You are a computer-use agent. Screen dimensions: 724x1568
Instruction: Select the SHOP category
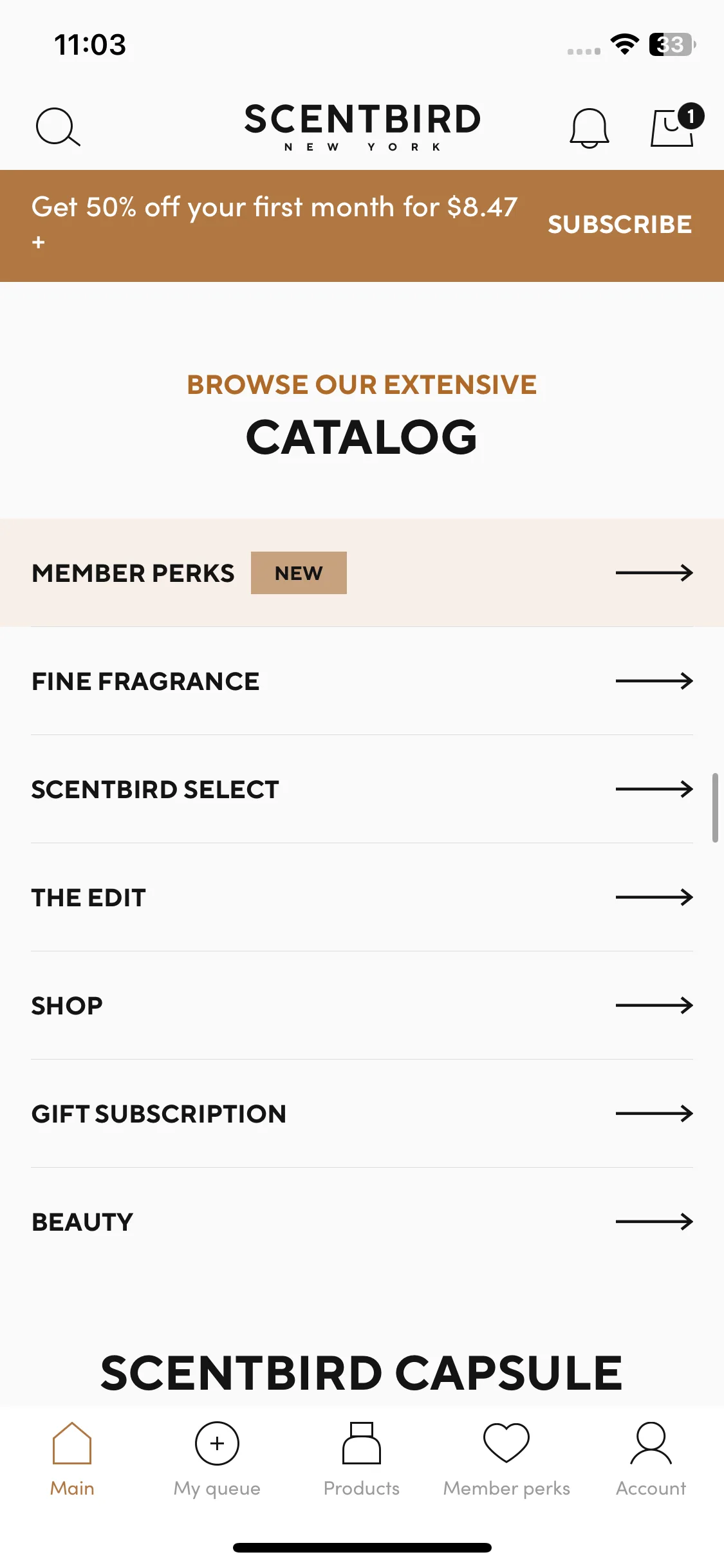click(362, 1005)
